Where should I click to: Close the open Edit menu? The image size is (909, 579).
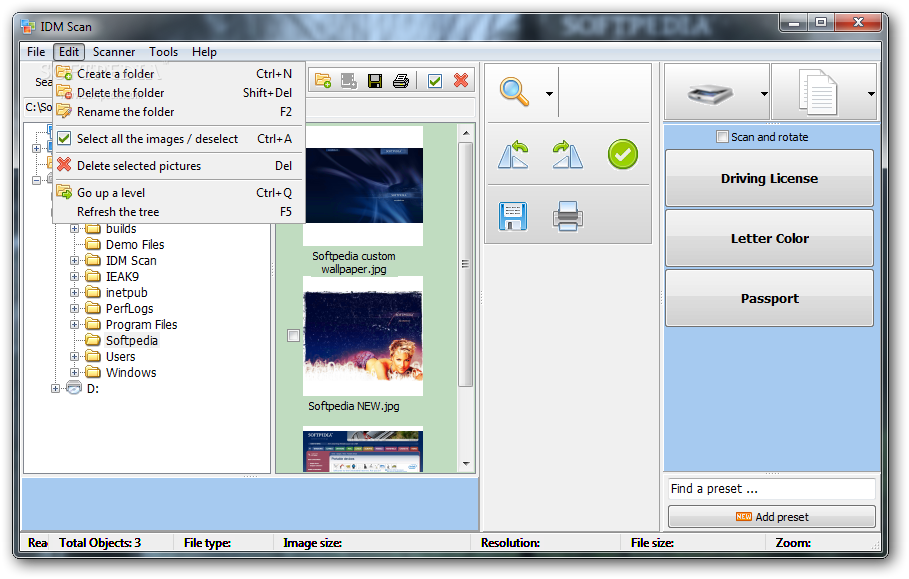pos(69,52)
